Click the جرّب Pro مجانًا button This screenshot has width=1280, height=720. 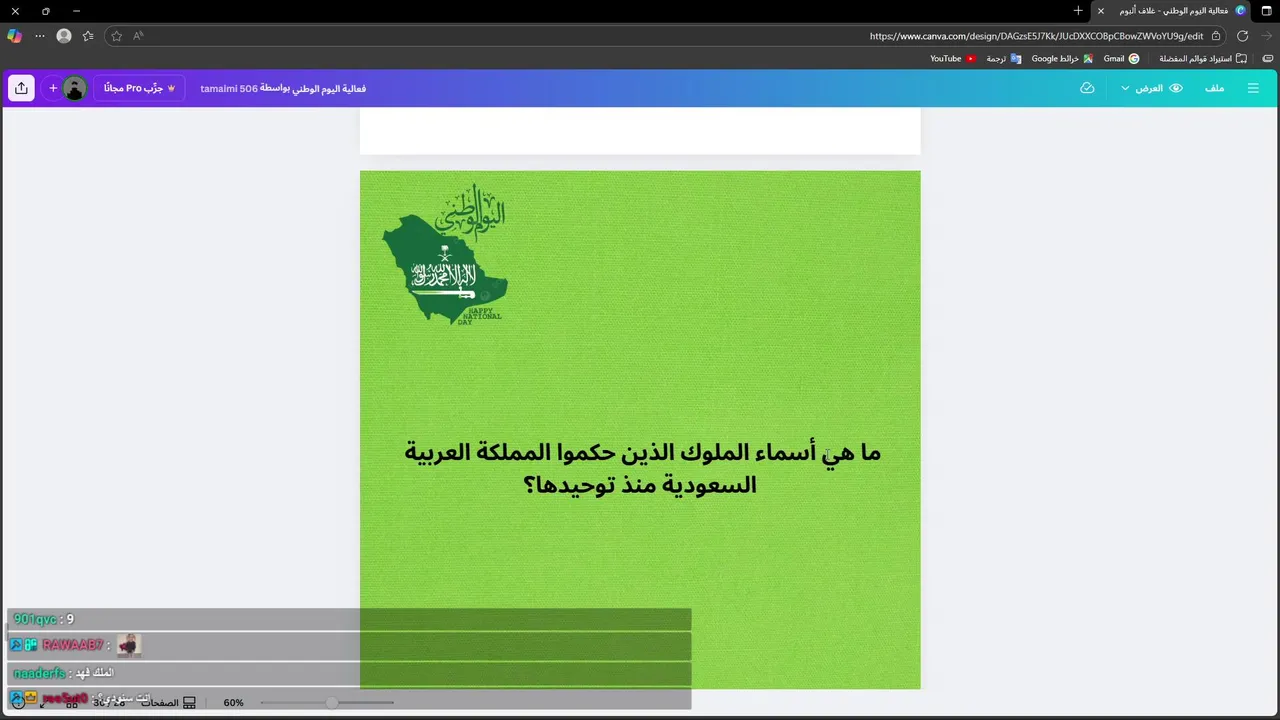(x=140, y=88)
